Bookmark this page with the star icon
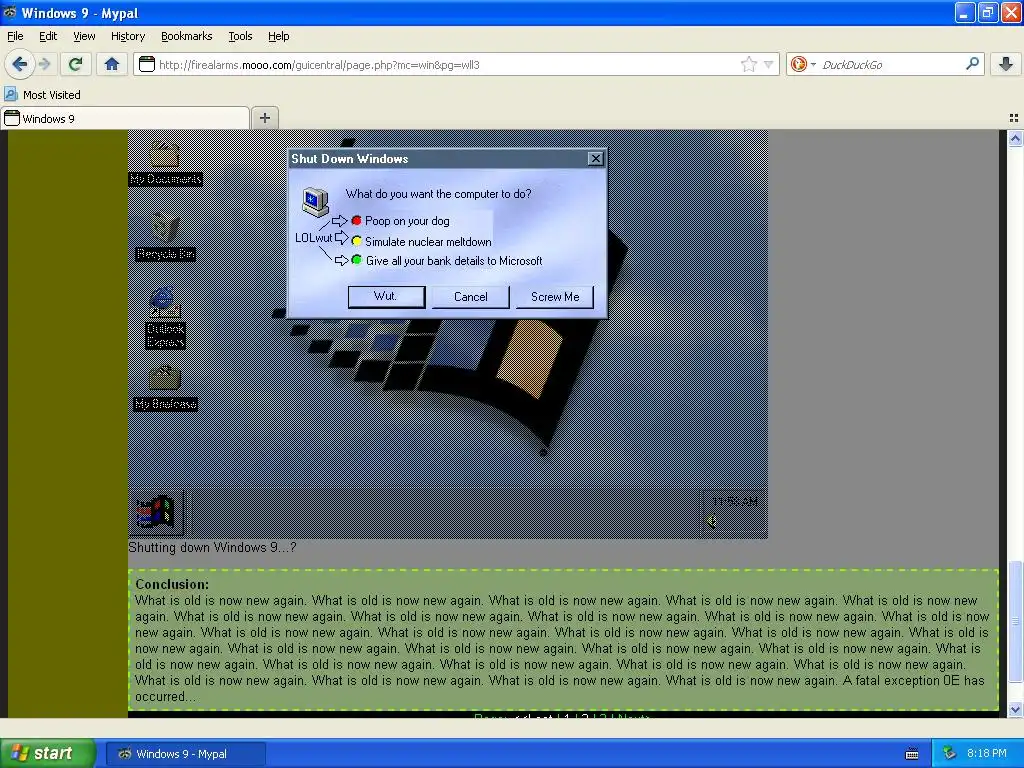This screenshot has width=1024, height=768. point(748,64)
